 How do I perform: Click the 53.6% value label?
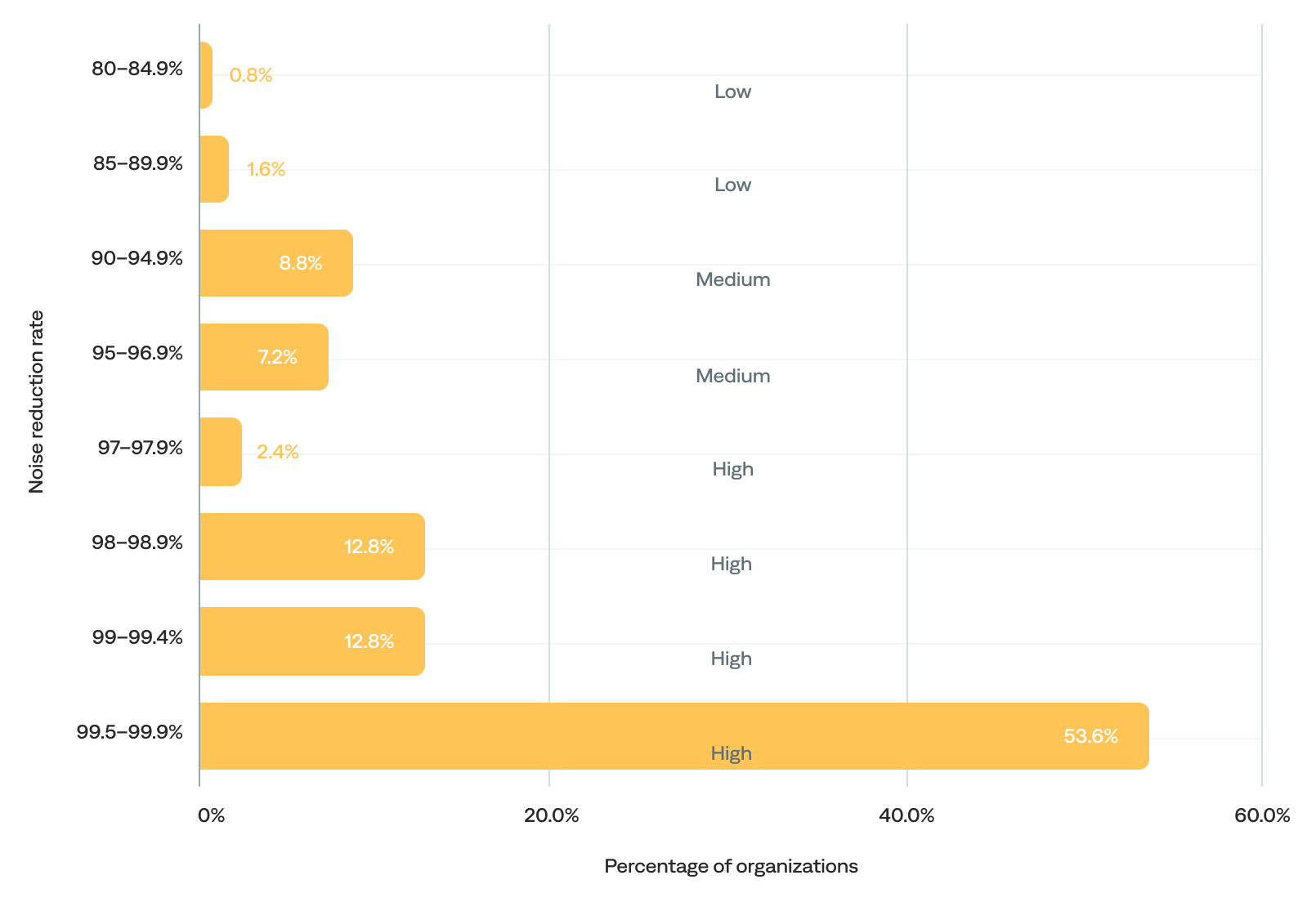[x=1090, y=736]
